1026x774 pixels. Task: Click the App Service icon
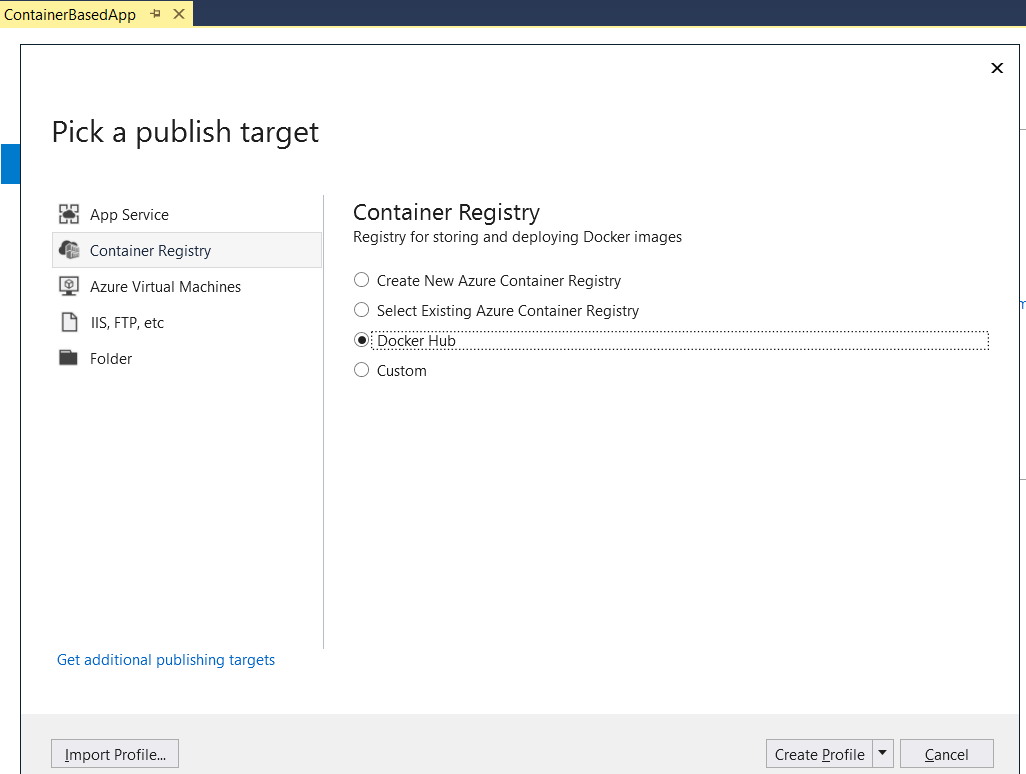point(69,214)
